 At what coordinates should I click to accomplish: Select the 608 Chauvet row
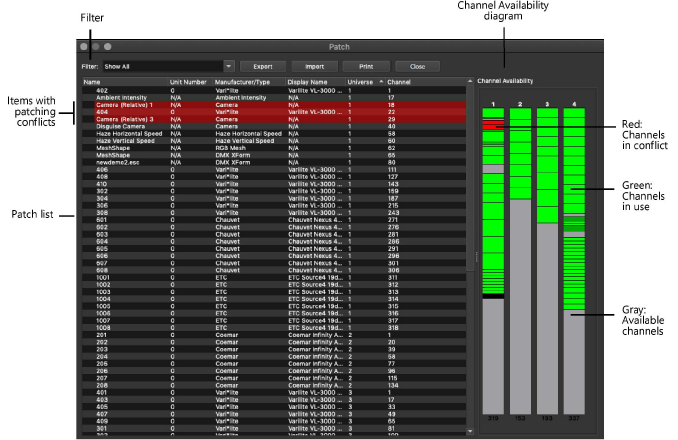pyautogui.click(x=274, y=270)
